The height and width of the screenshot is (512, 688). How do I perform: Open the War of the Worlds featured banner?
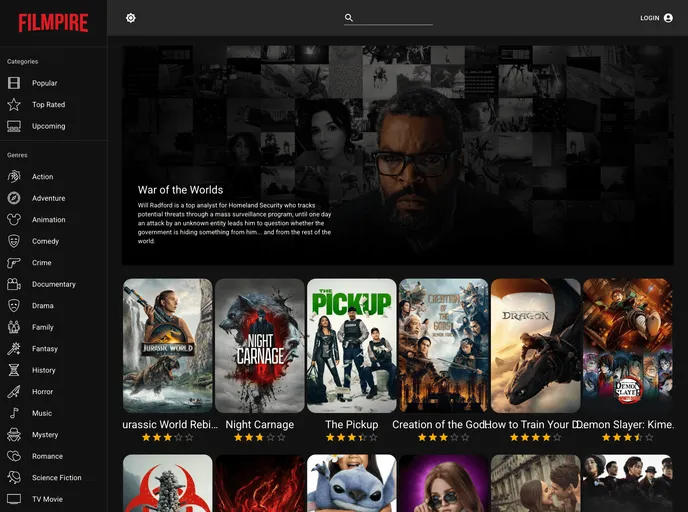tap(398, 155)
